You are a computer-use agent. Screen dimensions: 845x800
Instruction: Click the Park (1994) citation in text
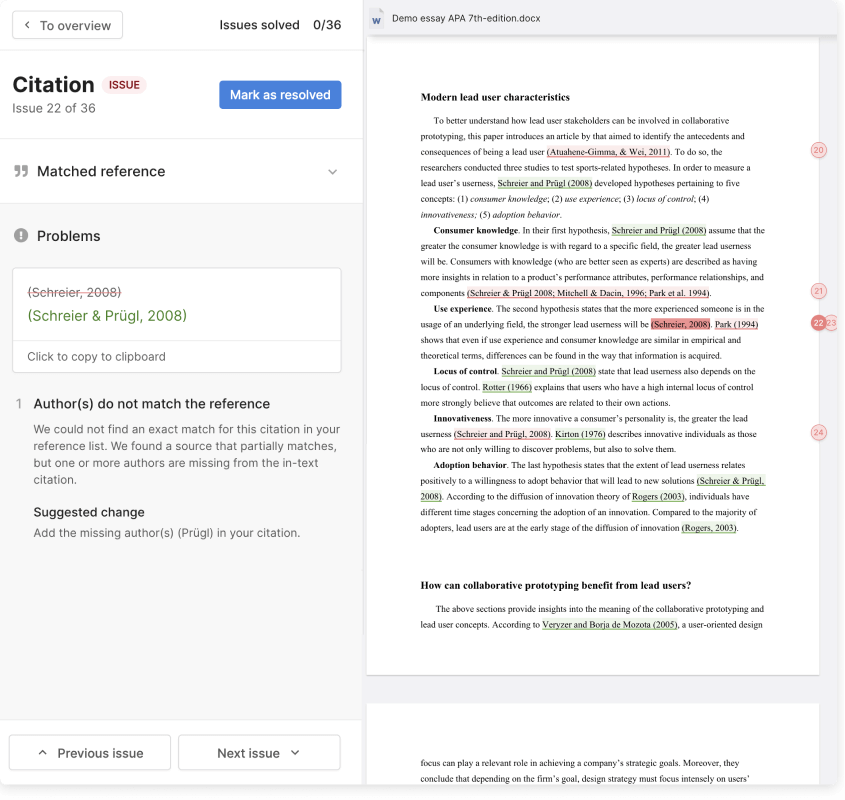[737, 325]
